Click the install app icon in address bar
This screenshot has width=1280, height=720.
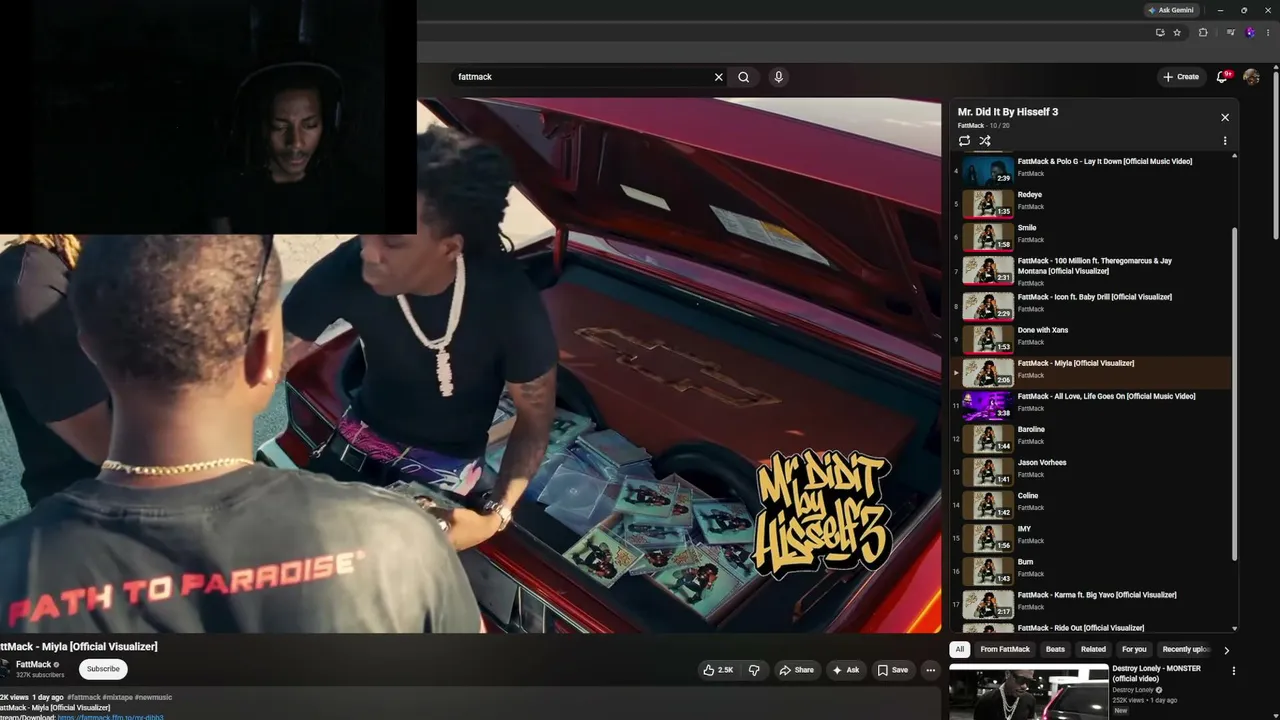point(1160,32)
